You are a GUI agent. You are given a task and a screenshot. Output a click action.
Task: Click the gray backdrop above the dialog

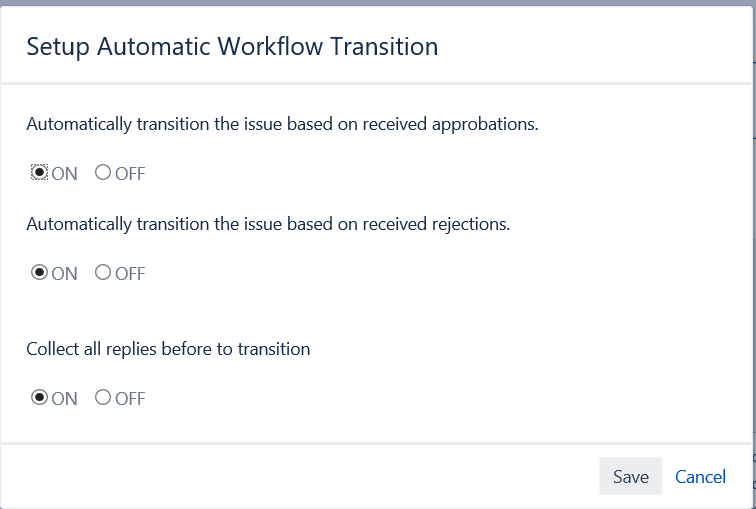click(x=378, y=3)
